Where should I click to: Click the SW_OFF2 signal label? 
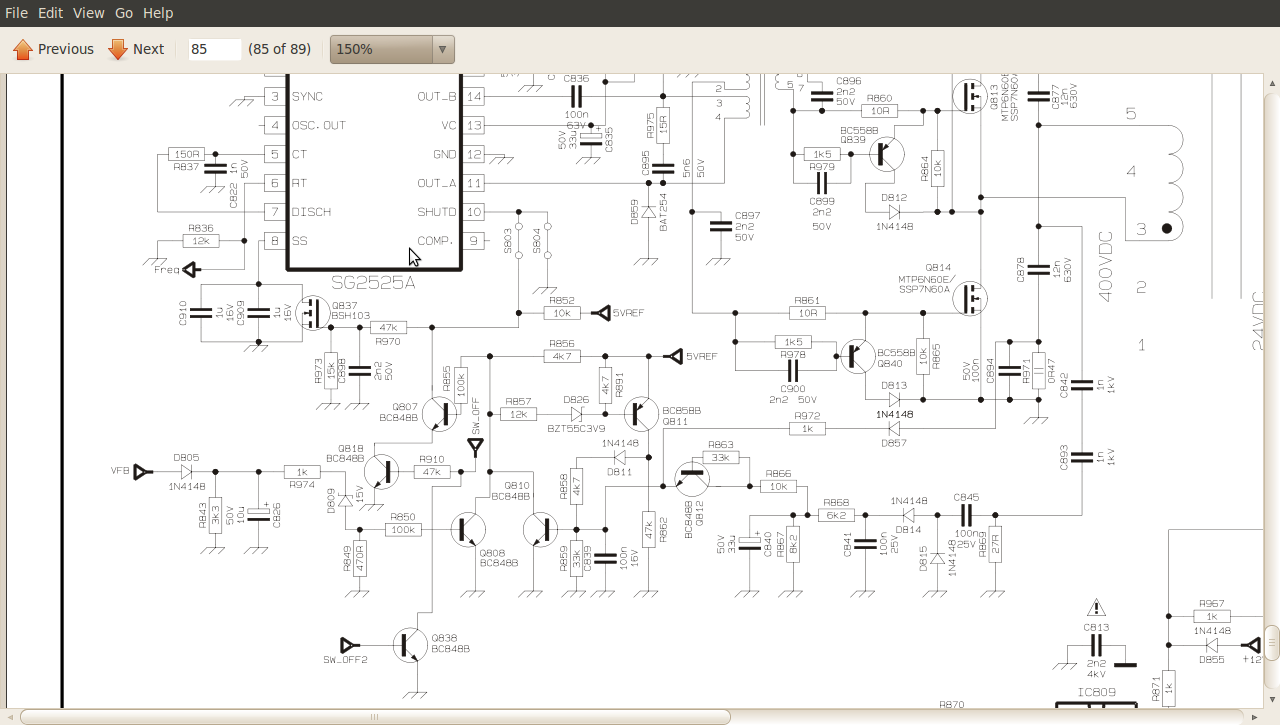pos(345,660)
